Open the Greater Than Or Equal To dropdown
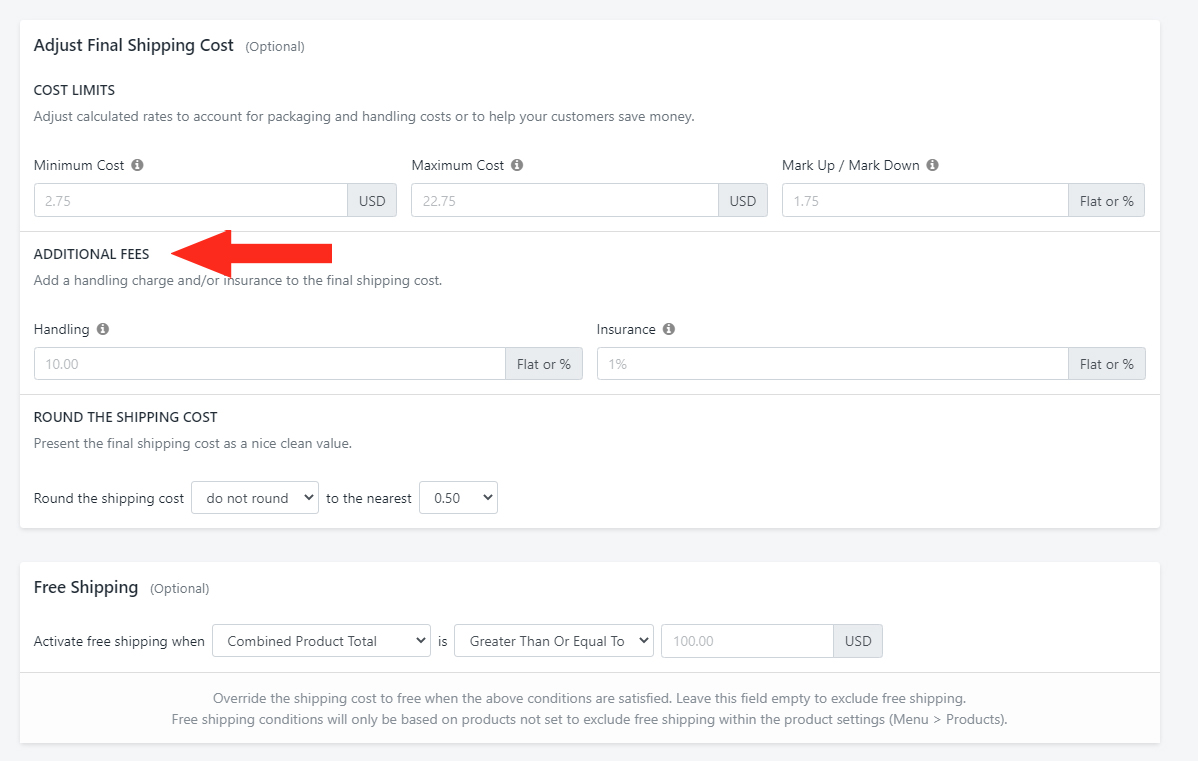The image size is (1198, 761). 554,640
